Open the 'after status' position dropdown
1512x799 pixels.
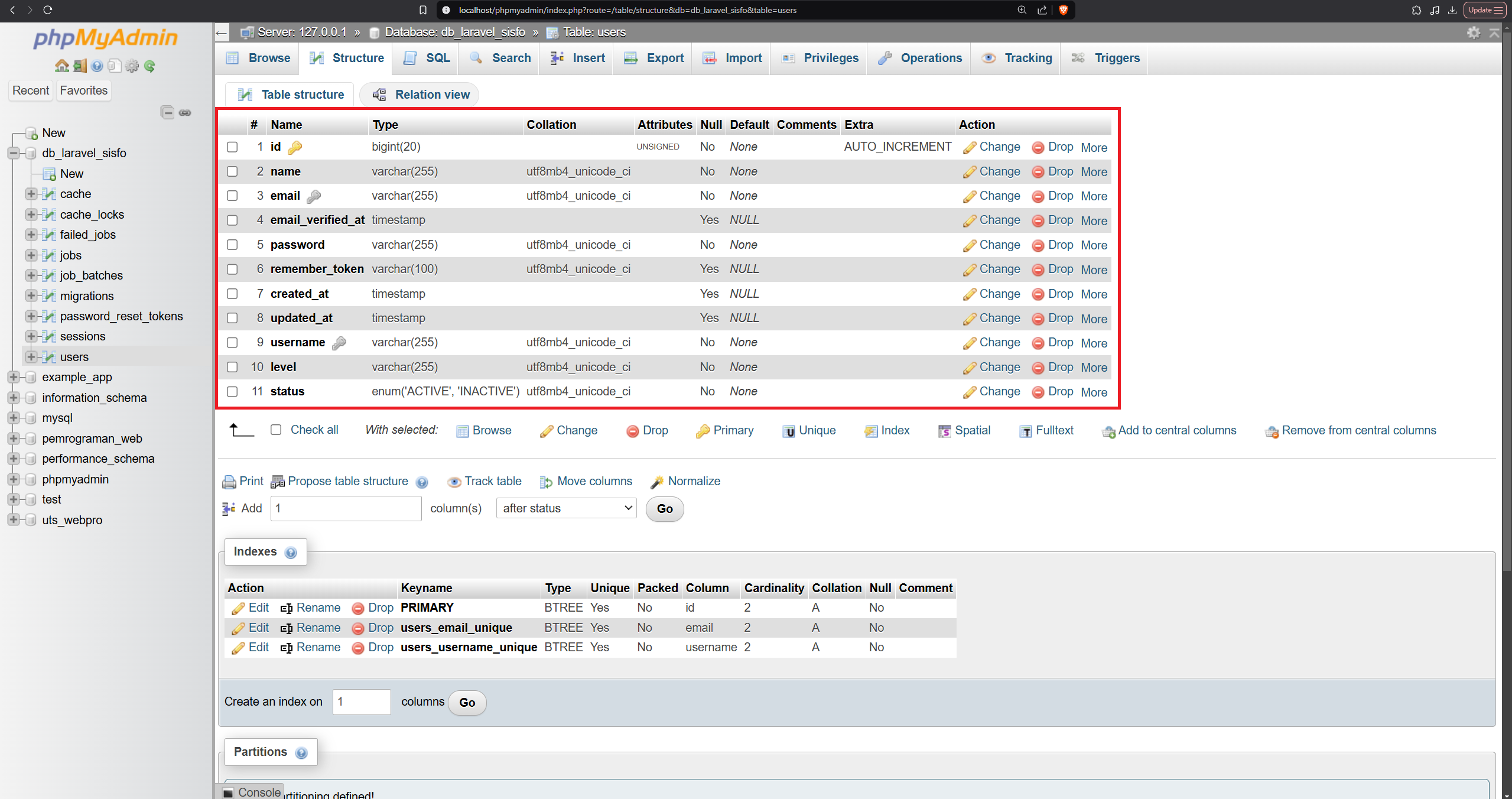(x=566, y=508)
